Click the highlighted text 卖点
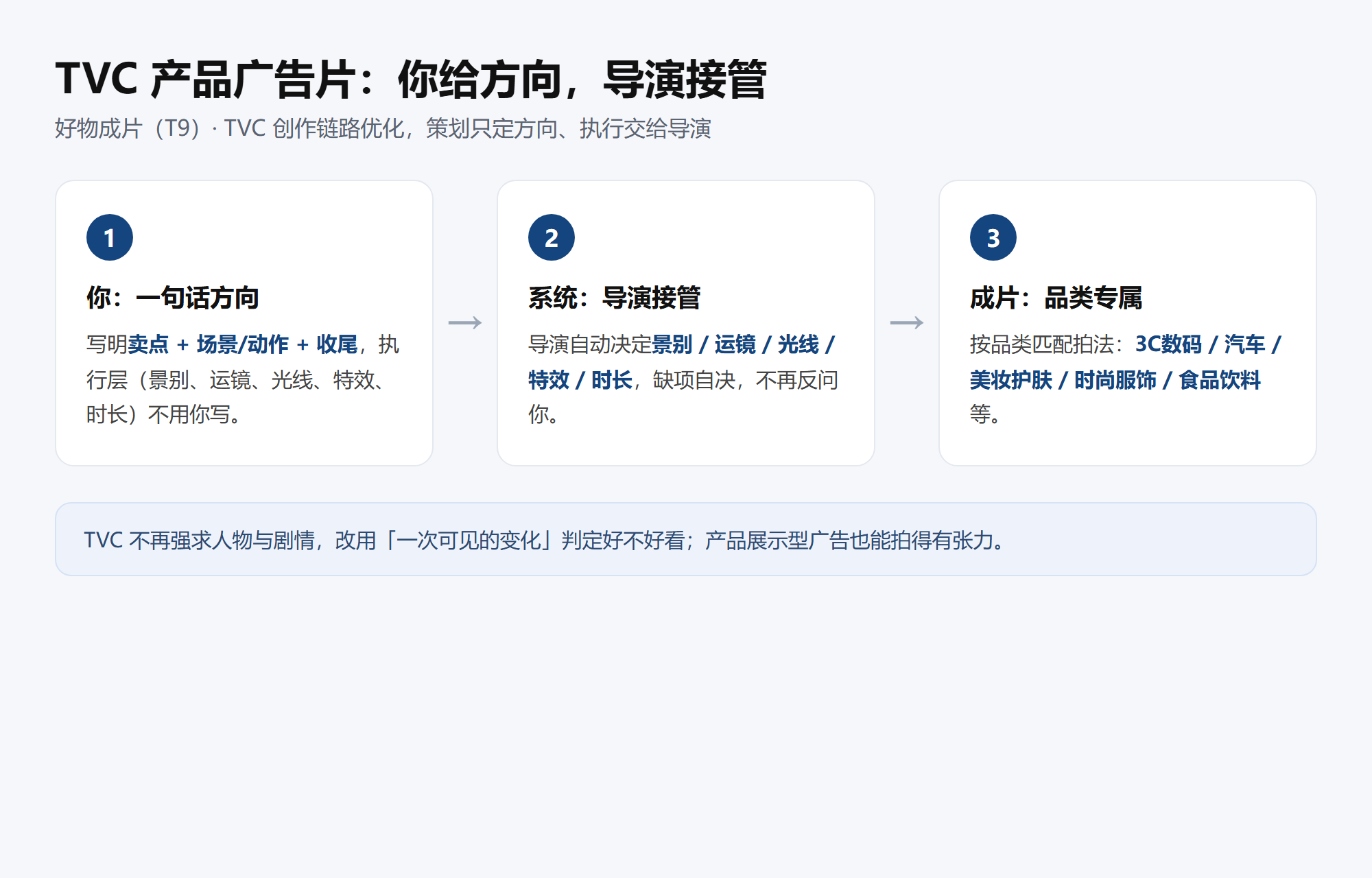1372x878 pixels. [x=148, y=344]
